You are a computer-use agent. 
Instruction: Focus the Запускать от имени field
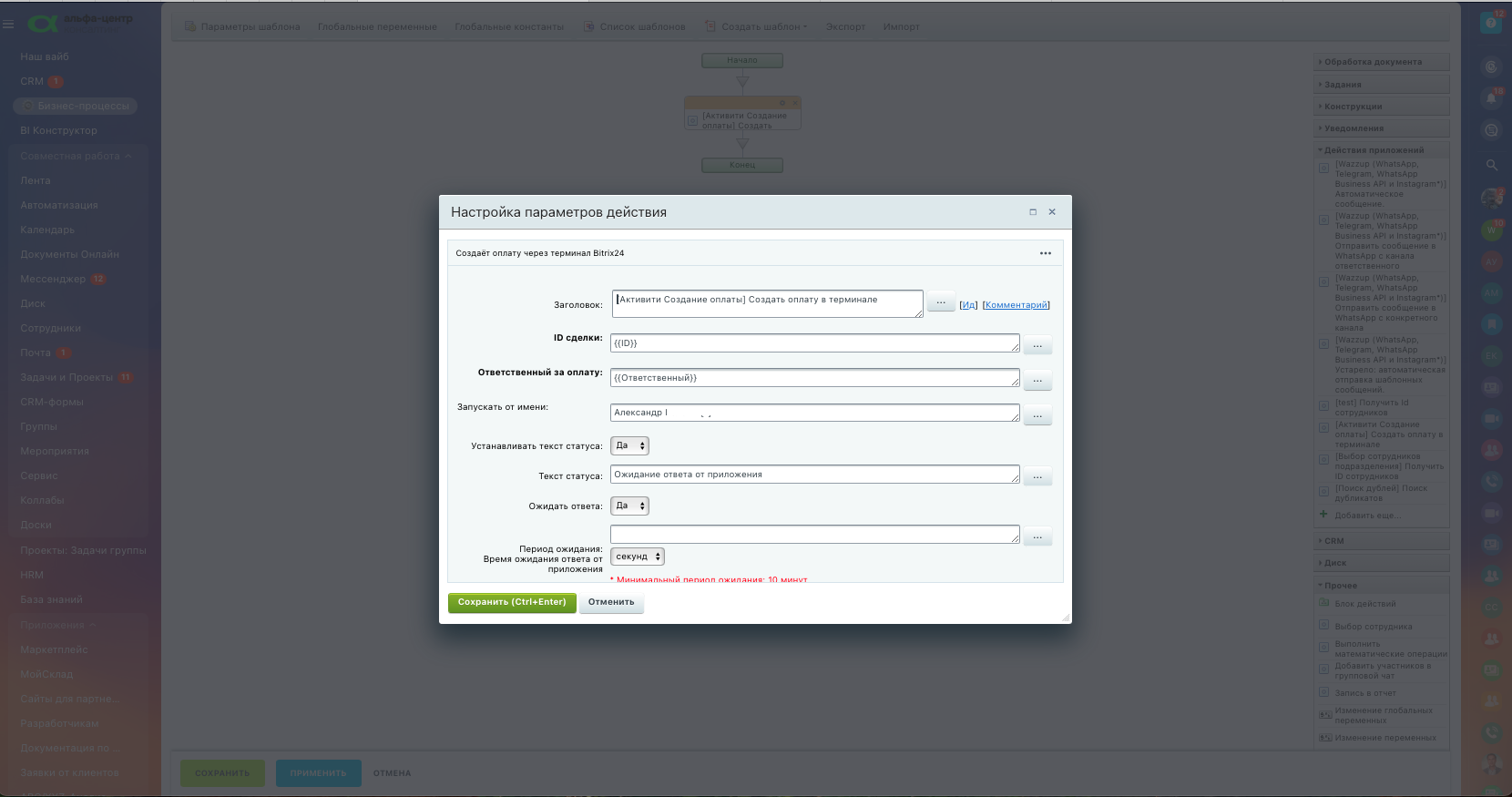(815, 413)
